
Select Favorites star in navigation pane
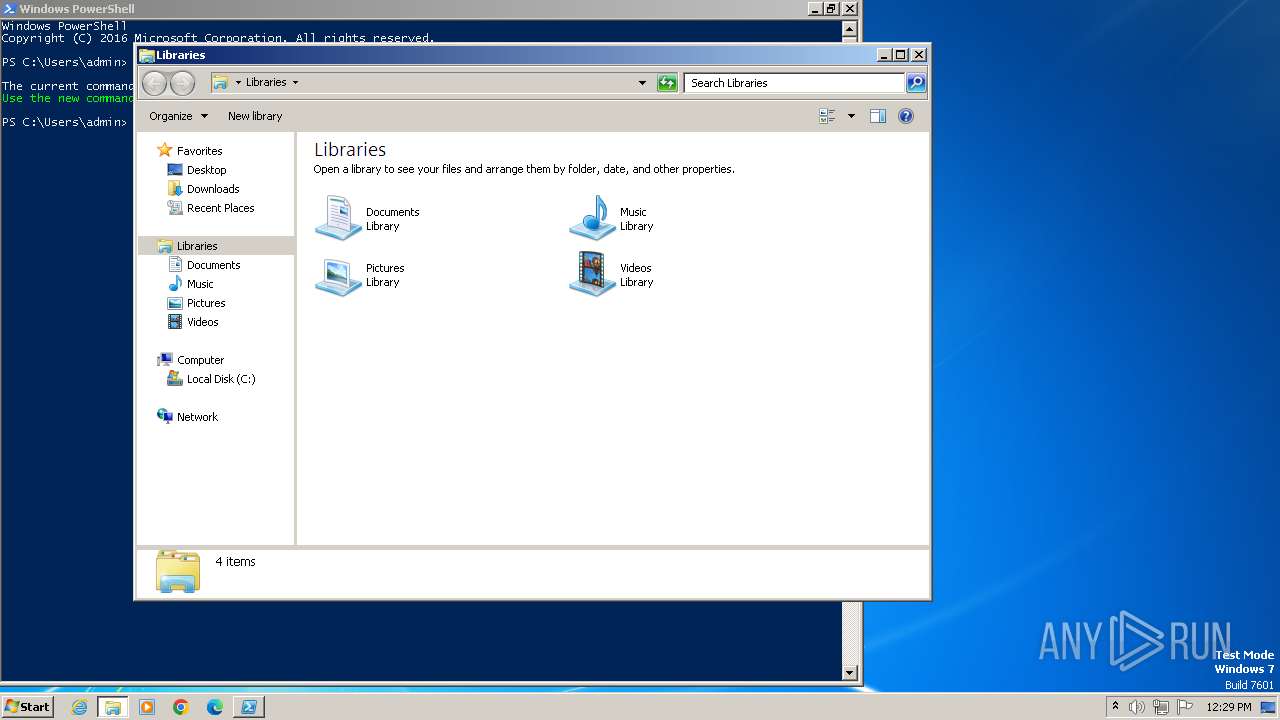click(x=165, y=151)
